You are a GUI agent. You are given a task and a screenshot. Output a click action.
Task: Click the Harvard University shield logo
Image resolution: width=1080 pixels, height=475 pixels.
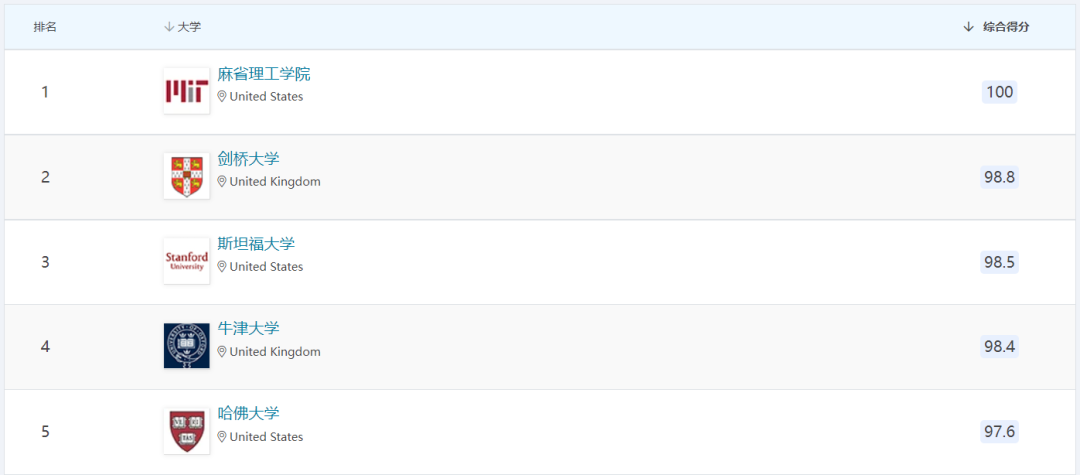(187, 431)
